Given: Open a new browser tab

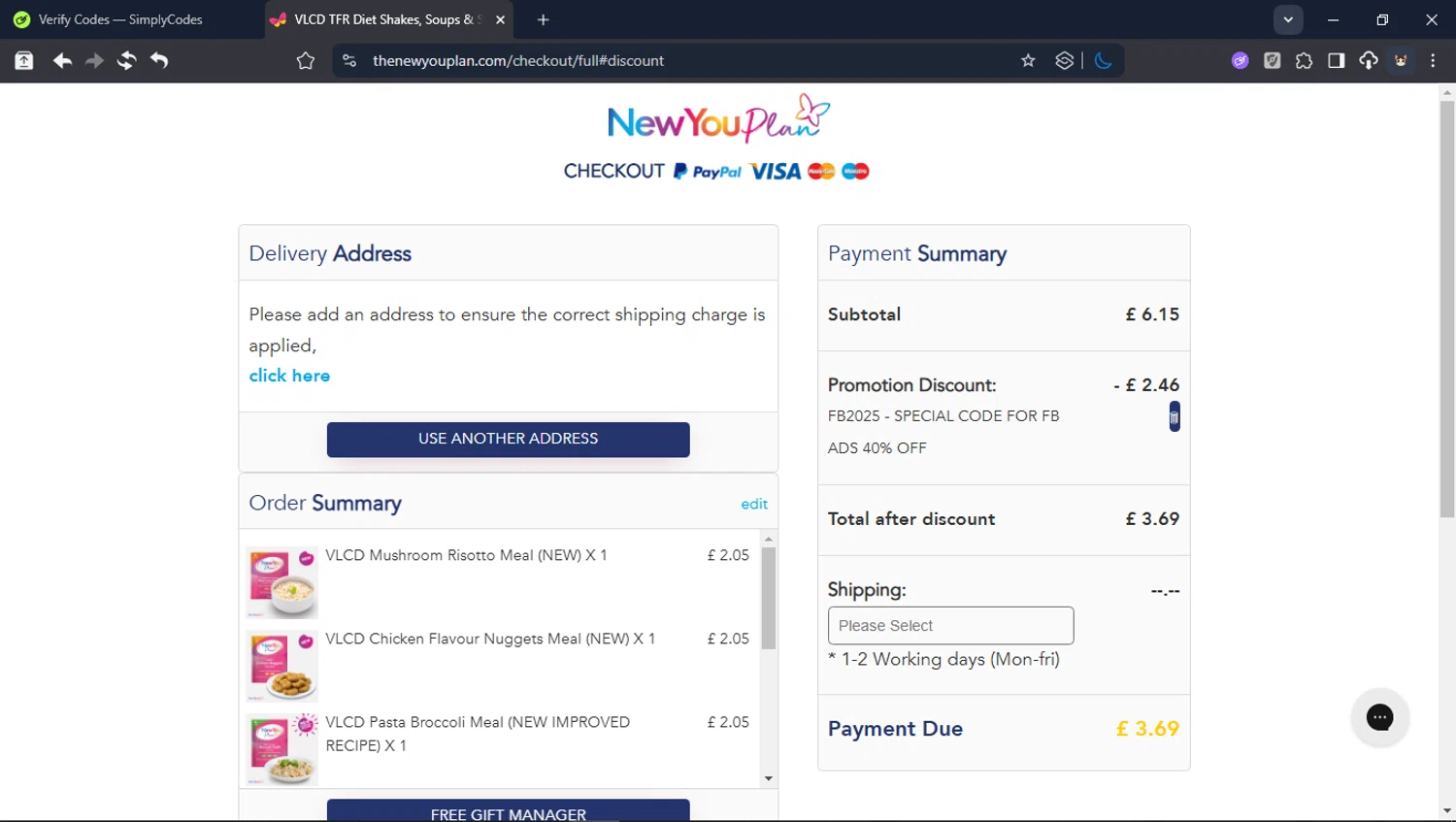Looking at the screenshot, I should pyautogui.click(x=543, y=19).
